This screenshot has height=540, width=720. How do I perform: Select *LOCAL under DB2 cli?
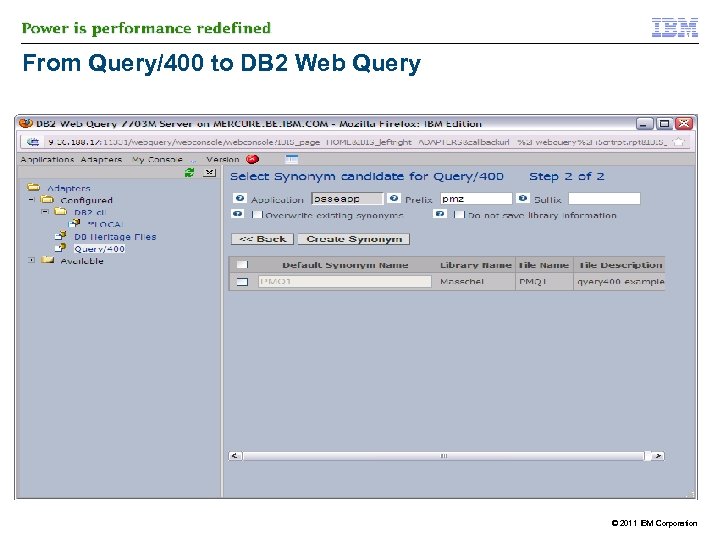(106, 225)
